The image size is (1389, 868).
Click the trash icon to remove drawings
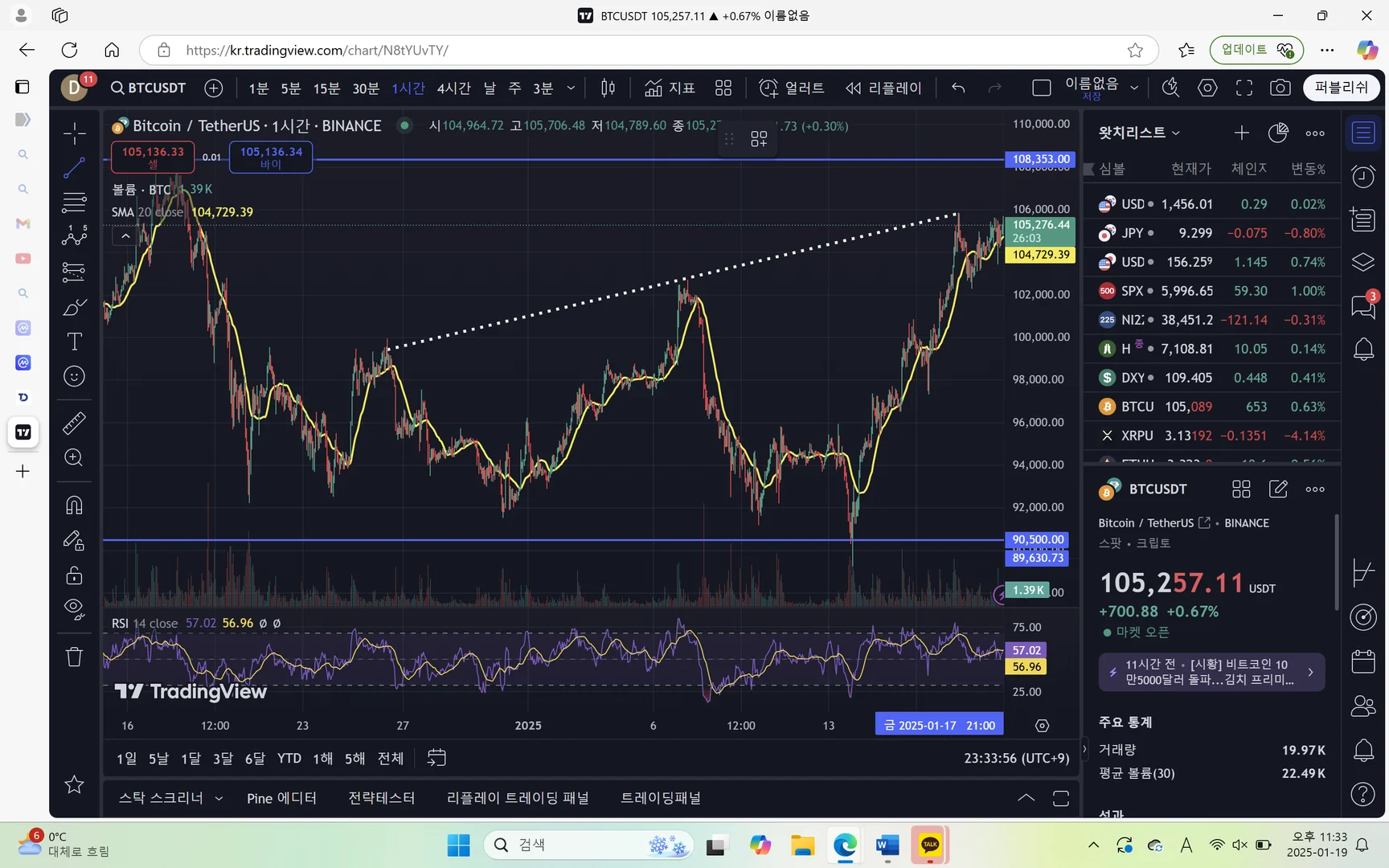pyautogui.click(x=74, y=657)
